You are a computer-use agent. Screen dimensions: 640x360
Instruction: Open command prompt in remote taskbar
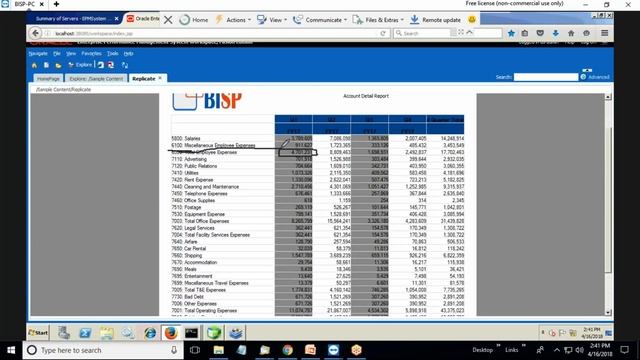pos(191,333)
